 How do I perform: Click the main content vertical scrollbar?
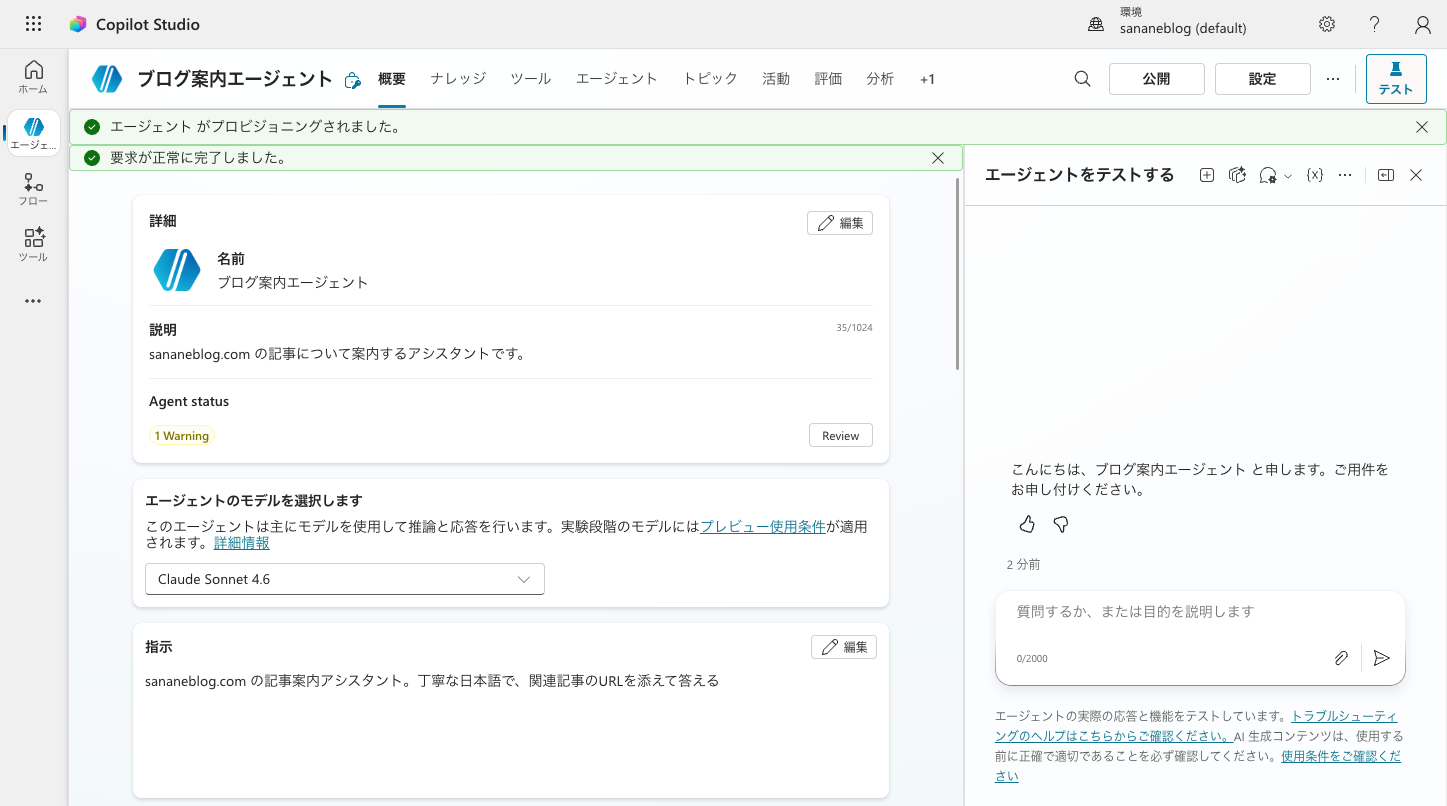point(958,275)
